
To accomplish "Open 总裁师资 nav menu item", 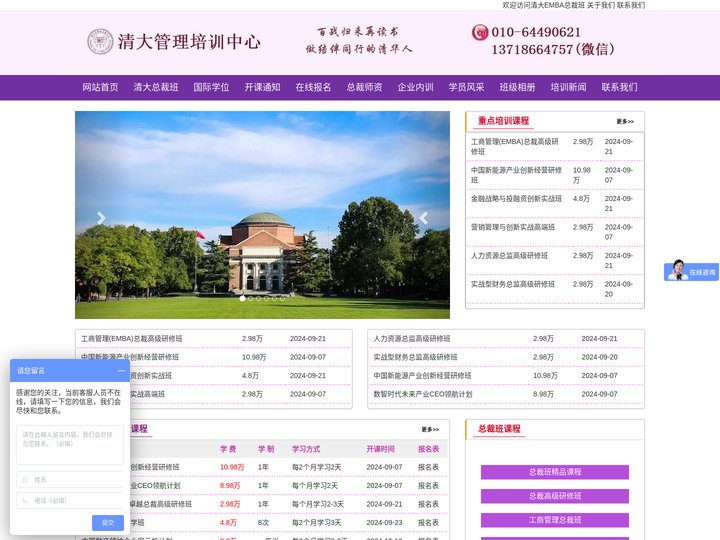I will pyautogui.click(x=364, y=87).
